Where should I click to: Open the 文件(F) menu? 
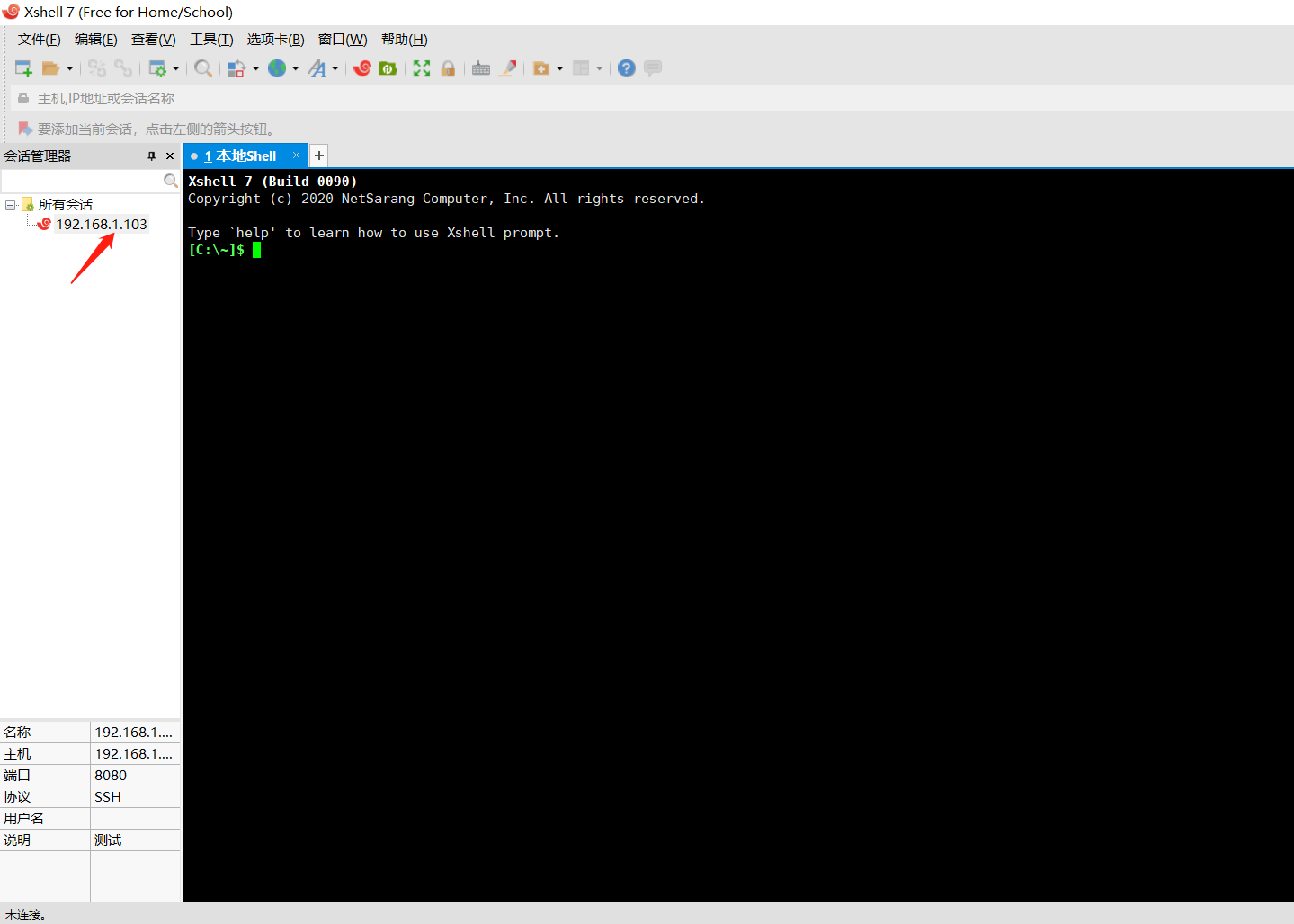[40, 40]
